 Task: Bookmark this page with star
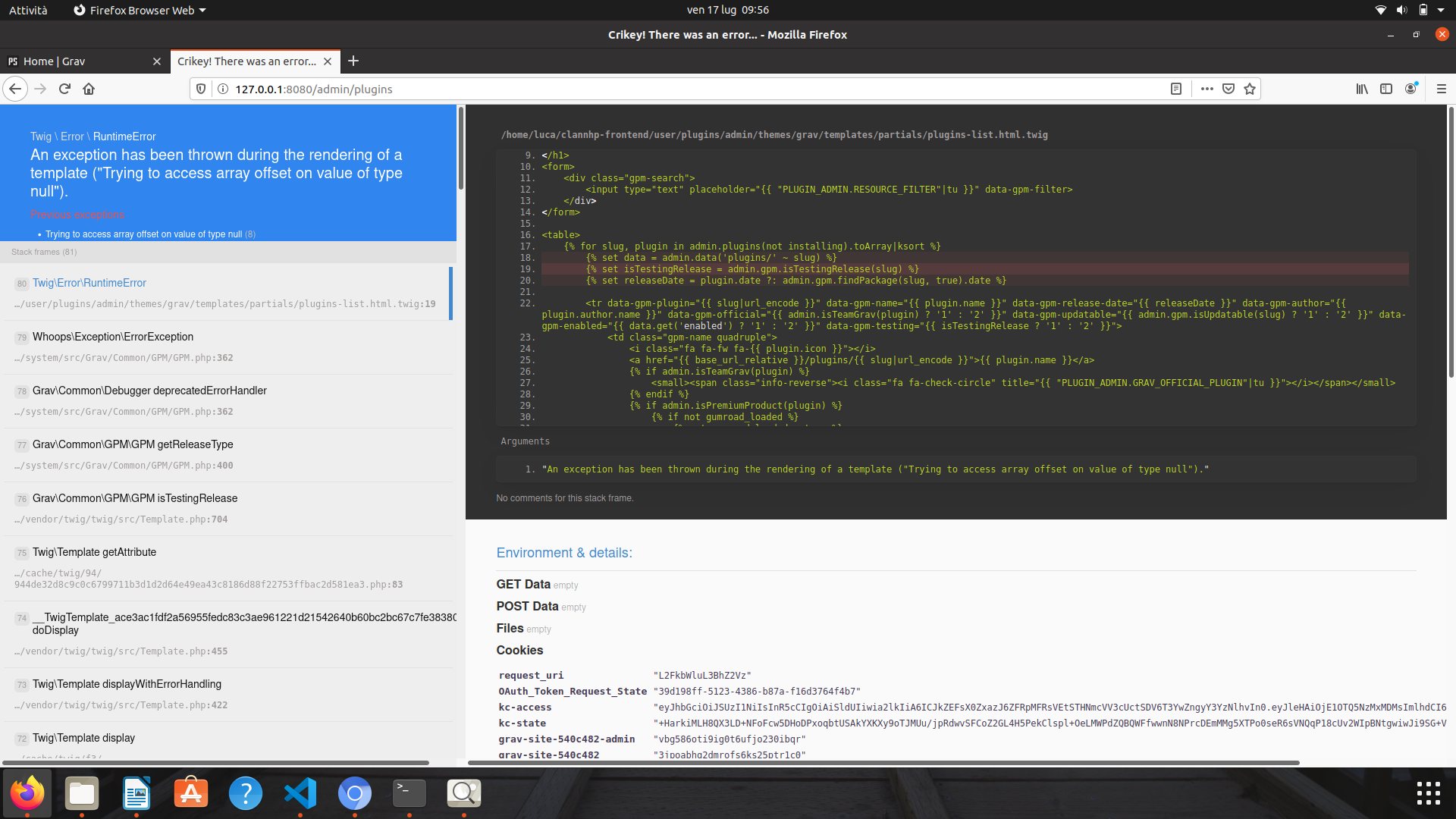tap(1250, 89)
